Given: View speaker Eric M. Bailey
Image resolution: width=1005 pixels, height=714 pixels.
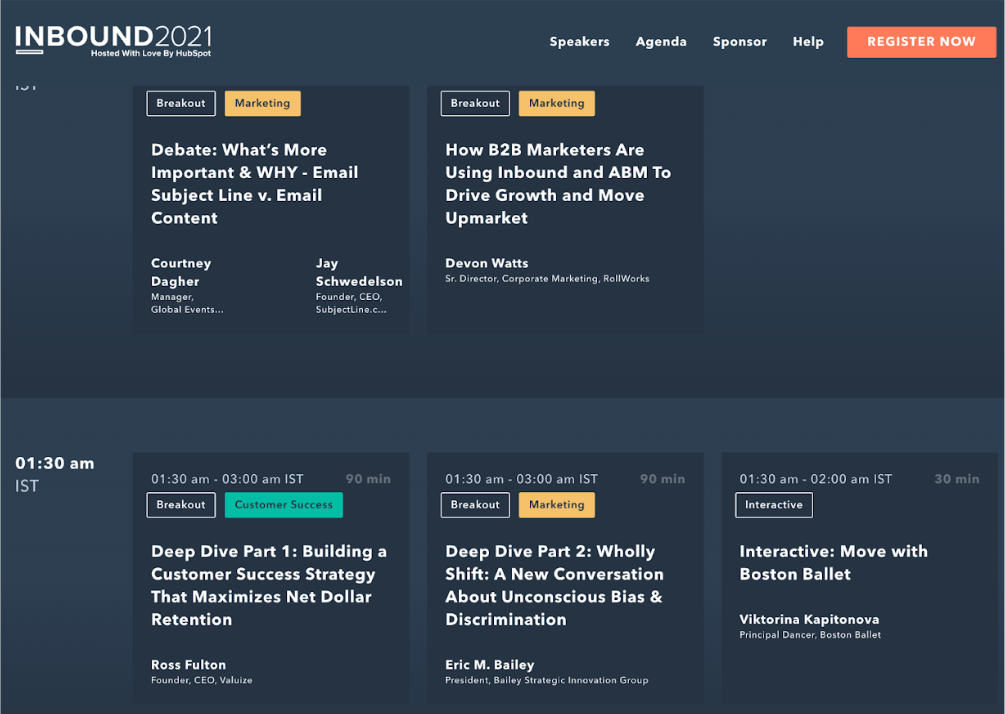Looking at the screenshot, I should [x=490, y=665].
